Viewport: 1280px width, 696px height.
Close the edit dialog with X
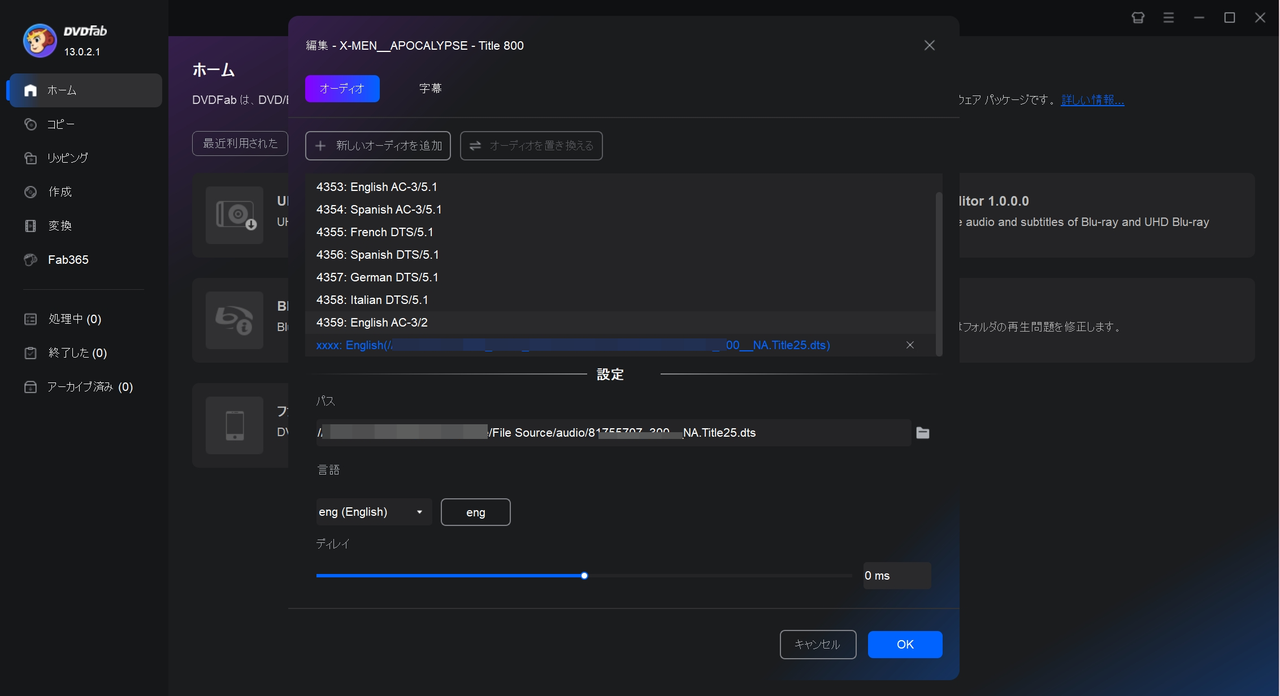pos(930,45)
